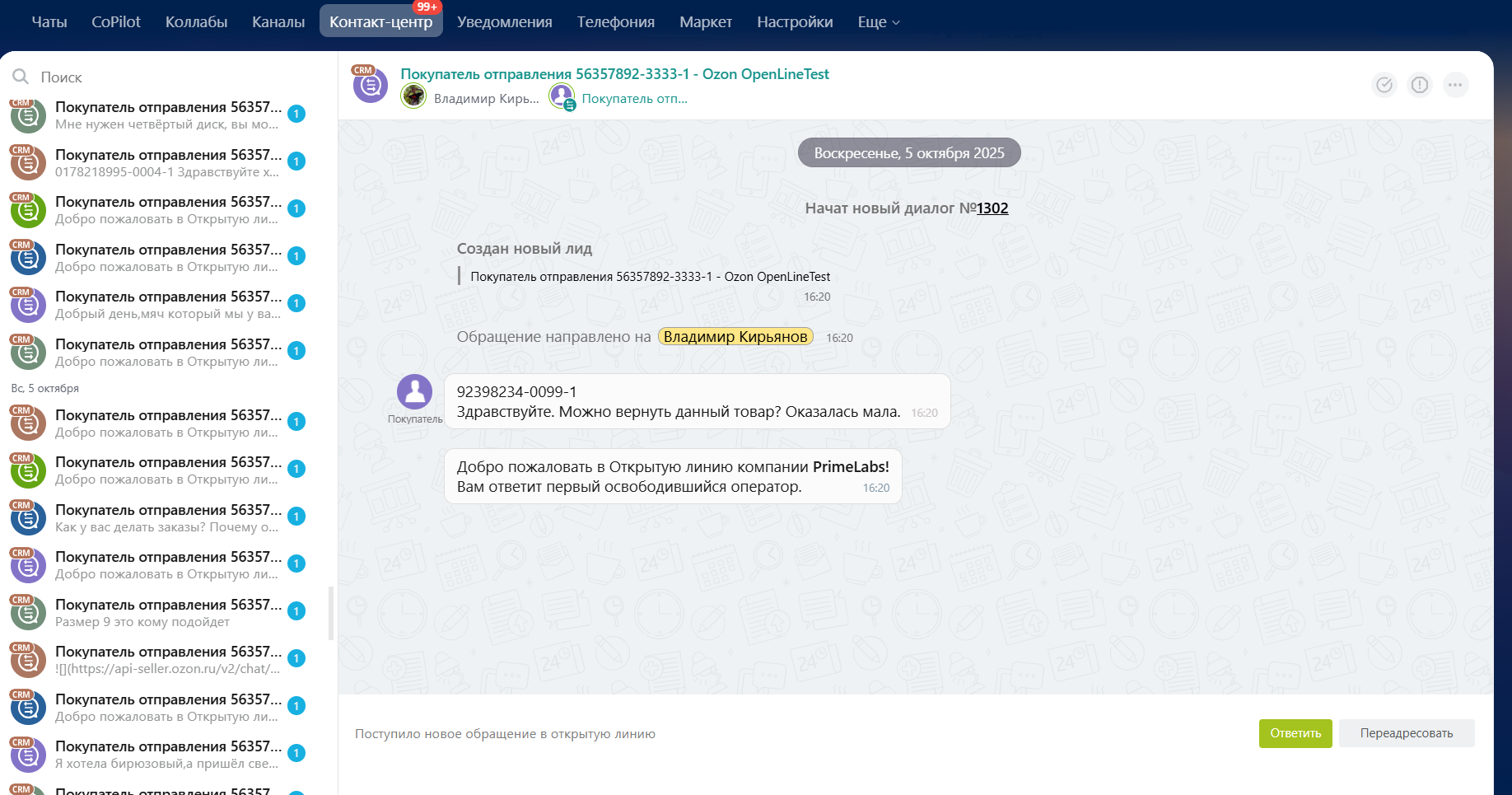Go to the Настройки menu item
The width and height of the screenshot is (1512, 795).
pos(794,22)
